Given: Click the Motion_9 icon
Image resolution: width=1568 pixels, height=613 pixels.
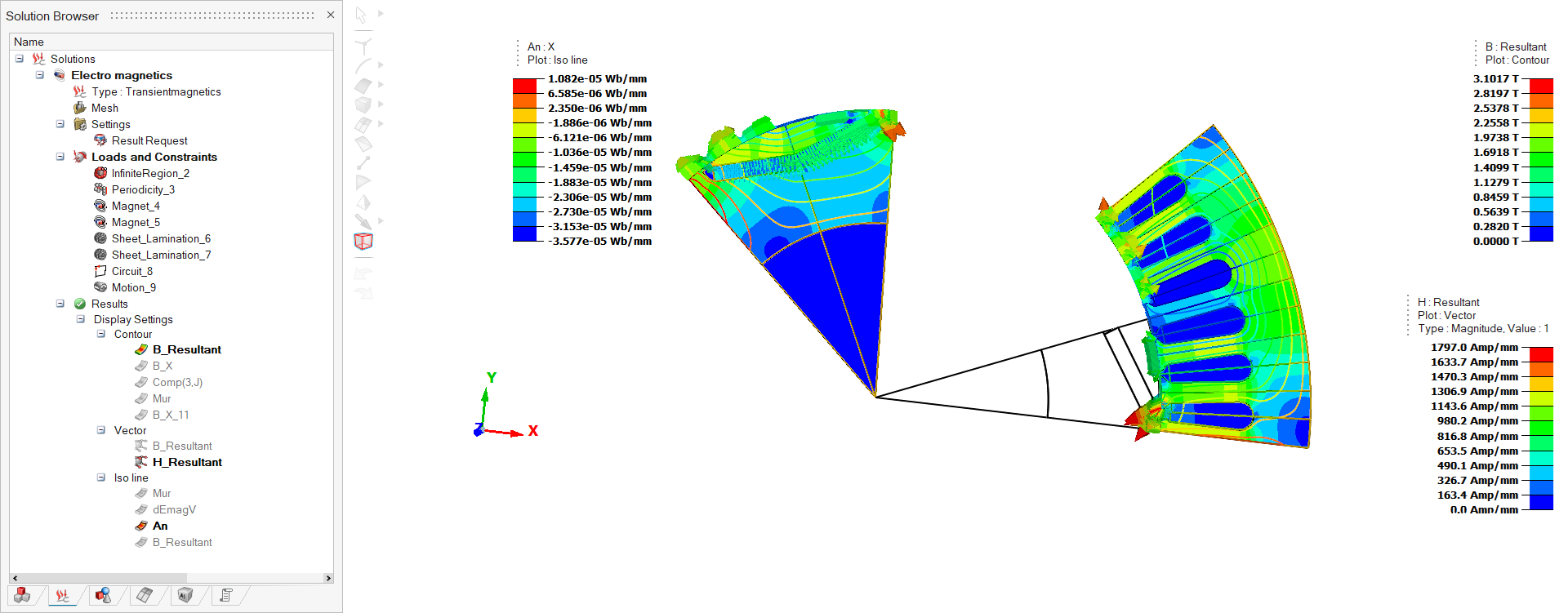Looking at the screenshot, I should coord(100,287).
